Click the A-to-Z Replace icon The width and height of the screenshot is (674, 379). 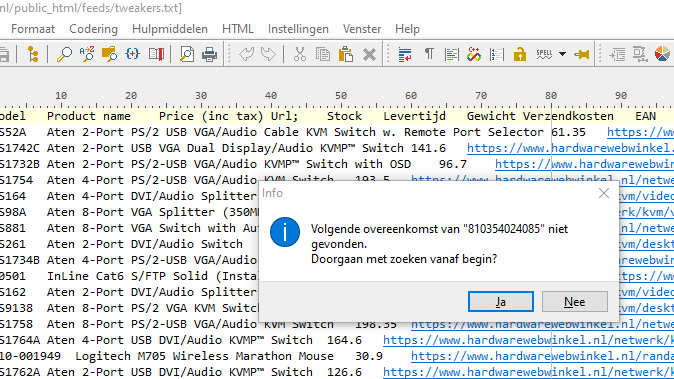click(x=87, y=55)
